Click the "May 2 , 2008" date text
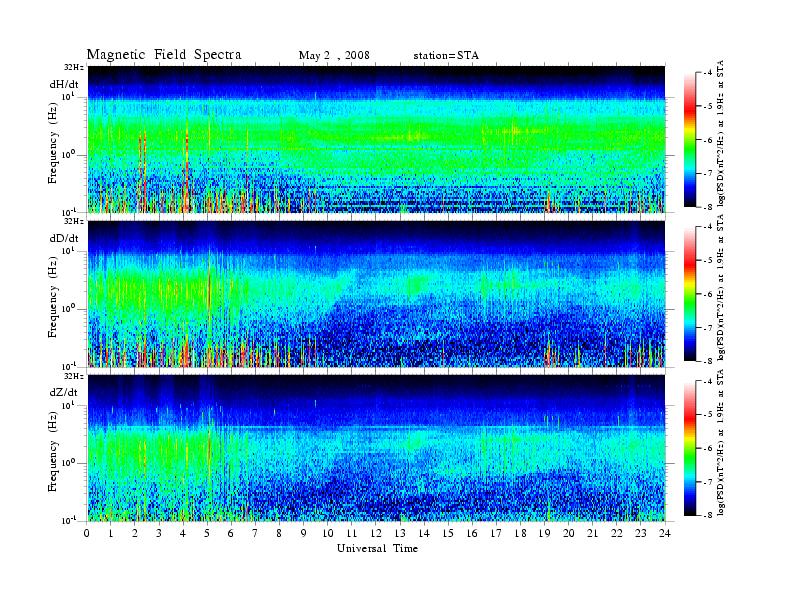This screenshot has height=612, width=792. click(x=334, y=56)
